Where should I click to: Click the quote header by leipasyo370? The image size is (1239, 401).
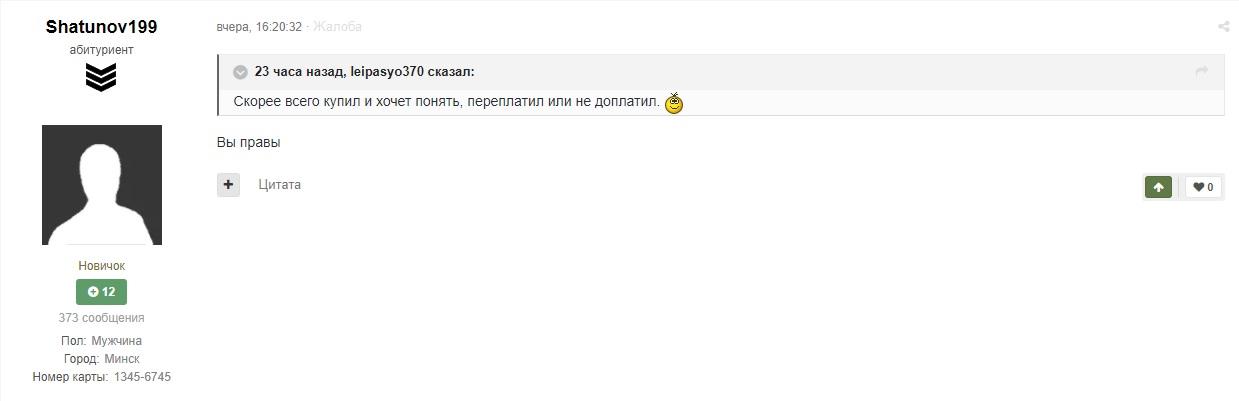click(365, 72)
